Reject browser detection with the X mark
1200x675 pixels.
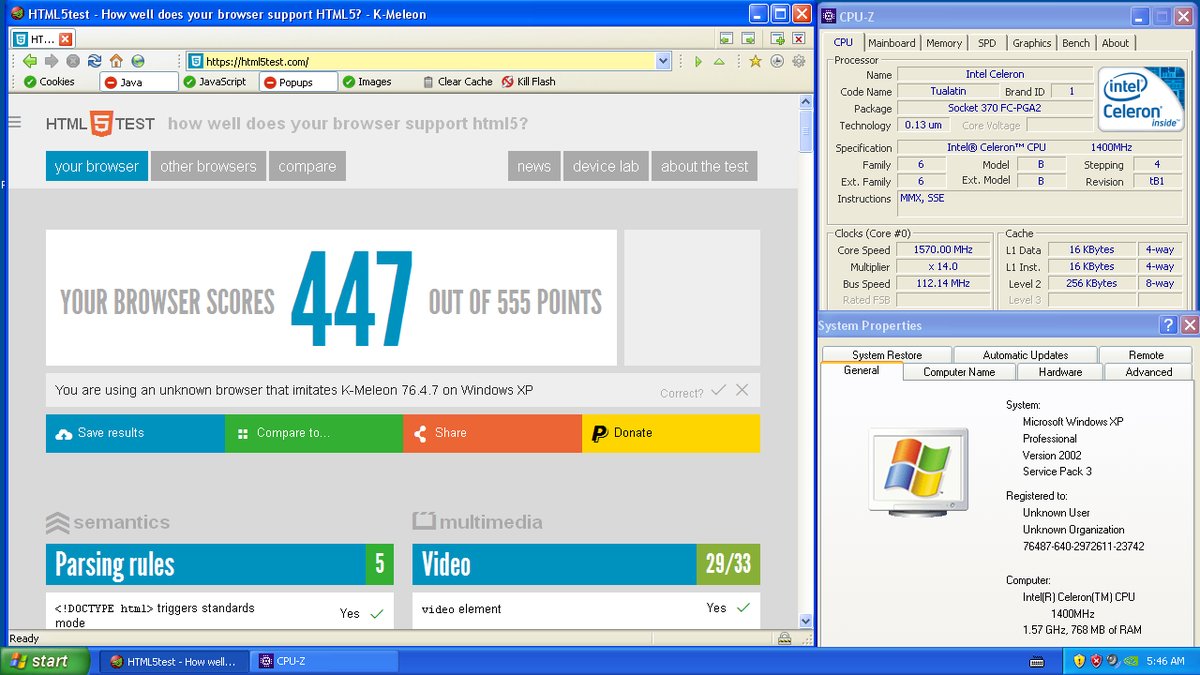click(x=742, y=390)
